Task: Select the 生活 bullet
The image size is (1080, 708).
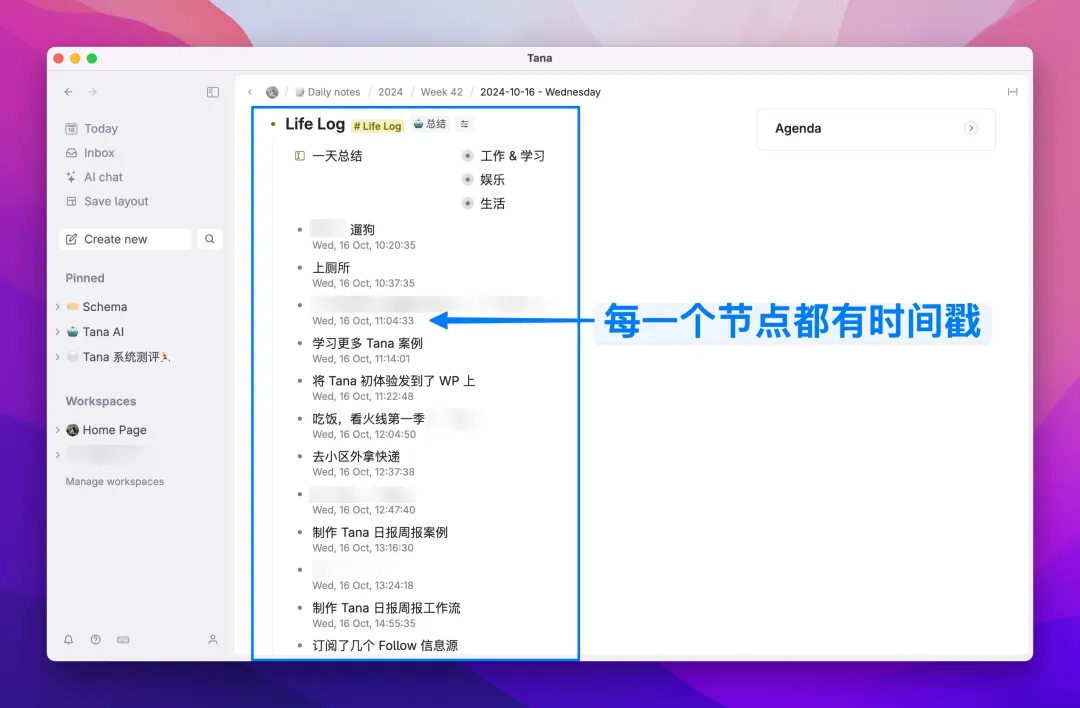Action: click(x=468, y=203)
